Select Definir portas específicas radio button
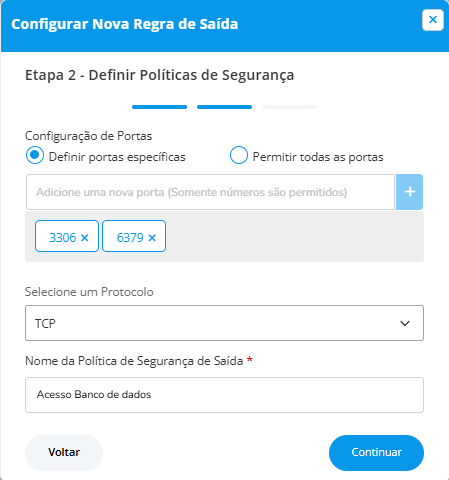This screenshot has width=449, height=480. [x=35, y=155]
